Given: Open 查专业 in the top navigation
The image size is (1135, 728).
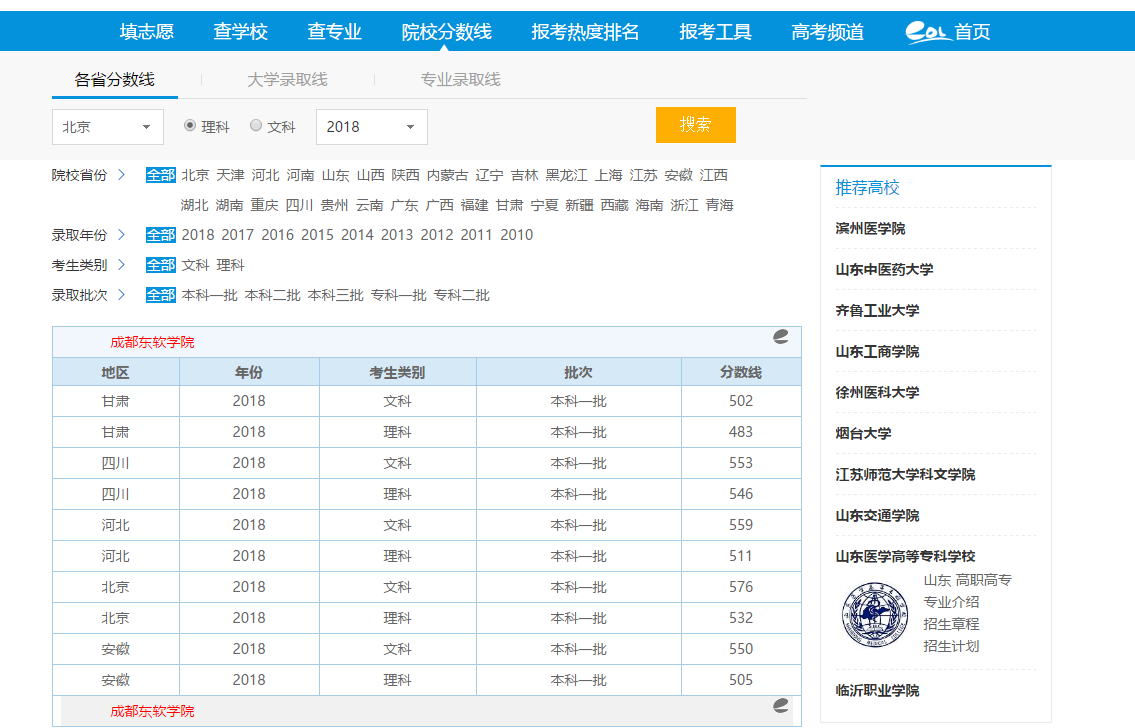Looking at the screenshot, I should pyautogui.click(x=334, y=32).
